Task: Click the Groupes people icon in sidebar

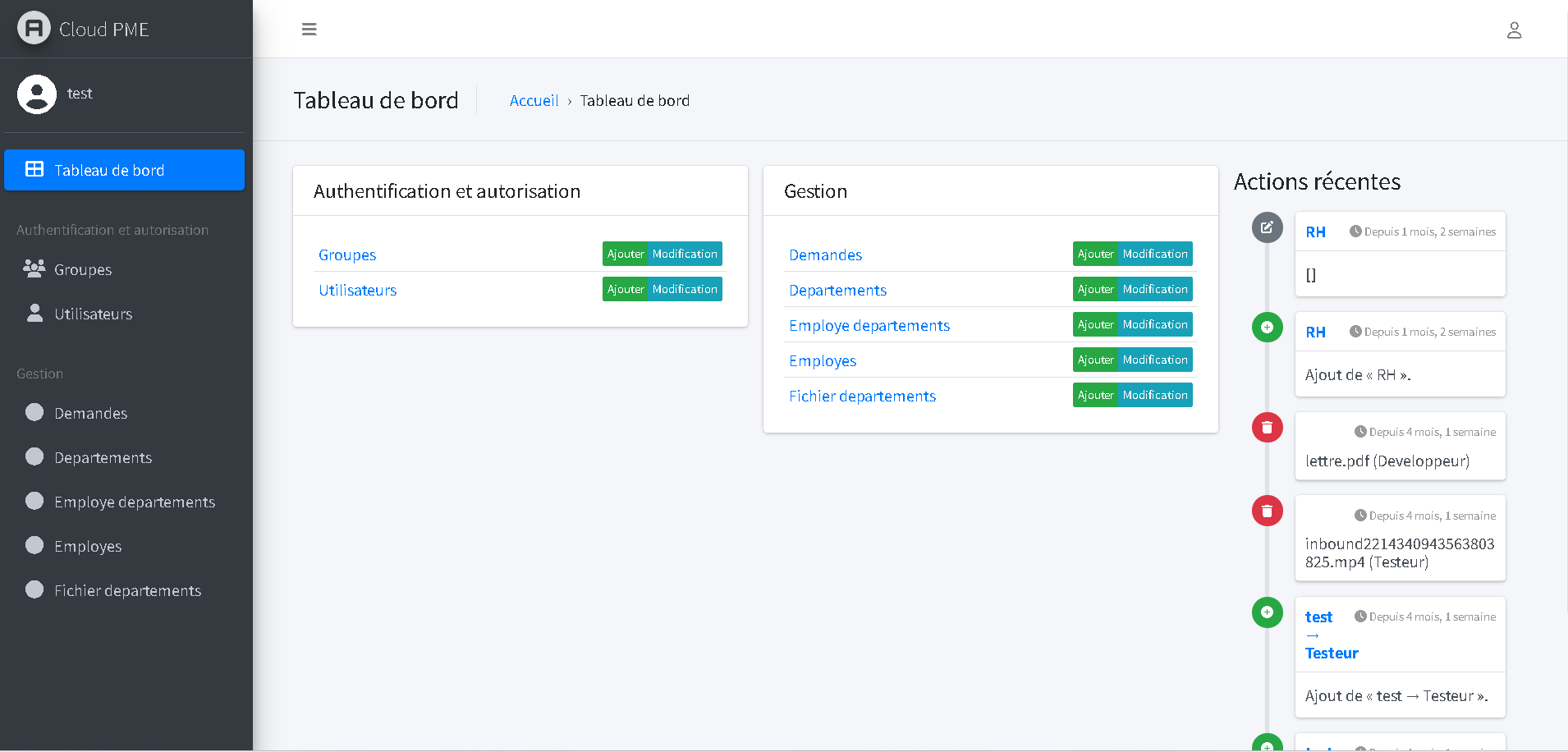Action: [33, 268]
